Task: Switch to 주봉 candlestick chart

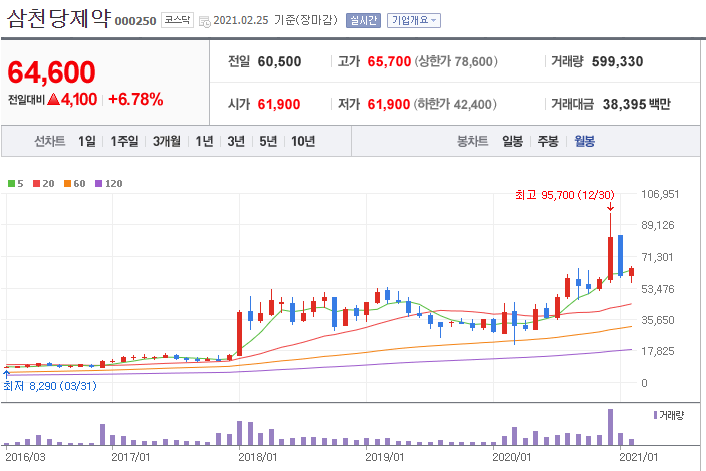Action: point(548,141)
